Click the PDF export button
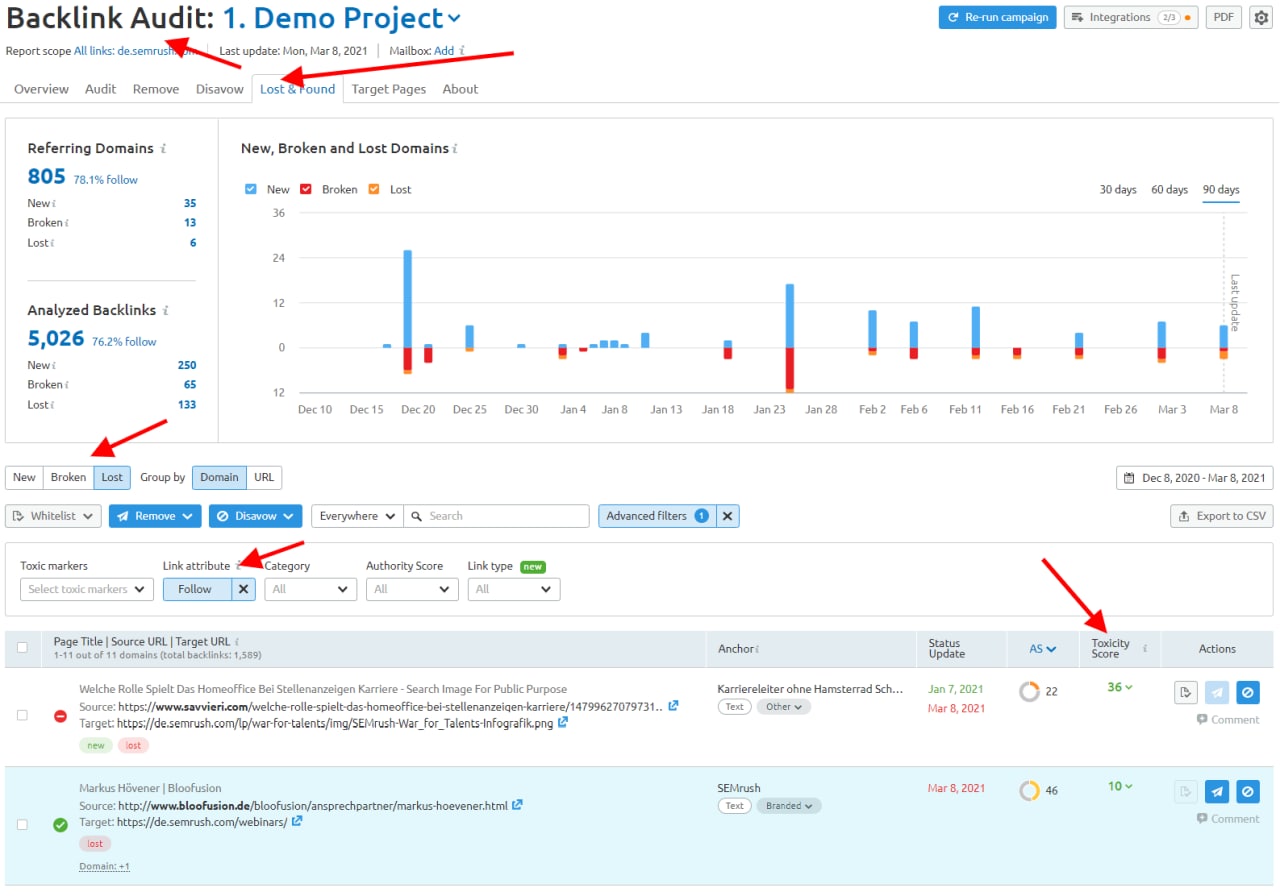 [1223, 17]
